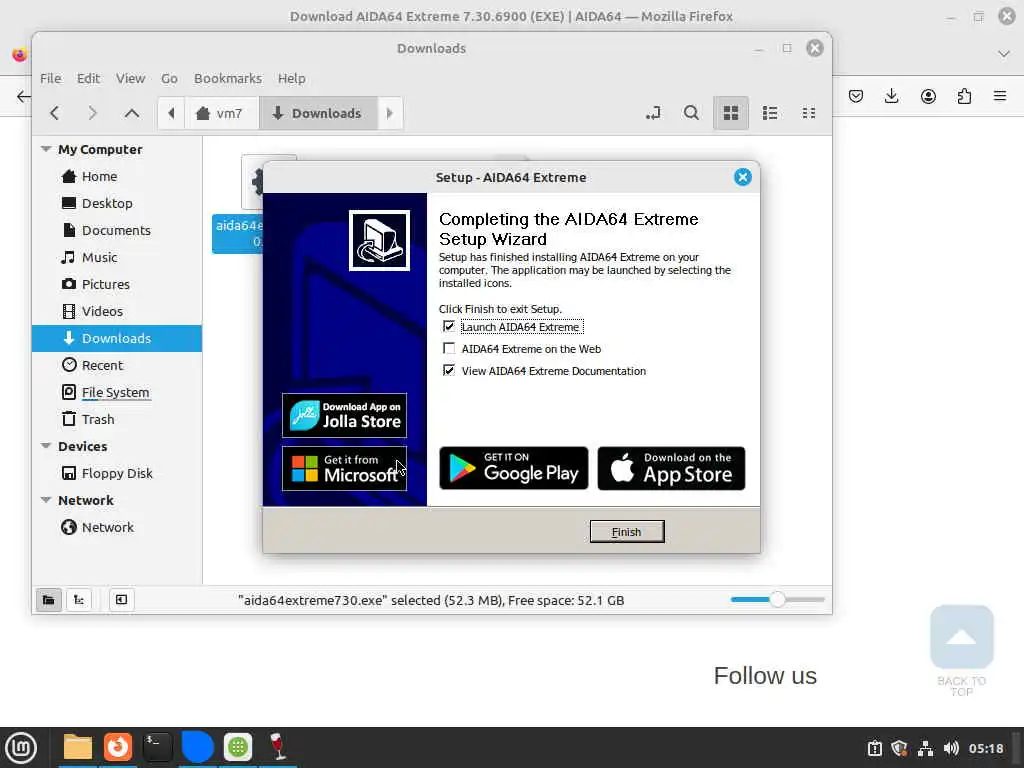Click the App Store badge
Screen dimensions: 1024x768
pos(671,468)
